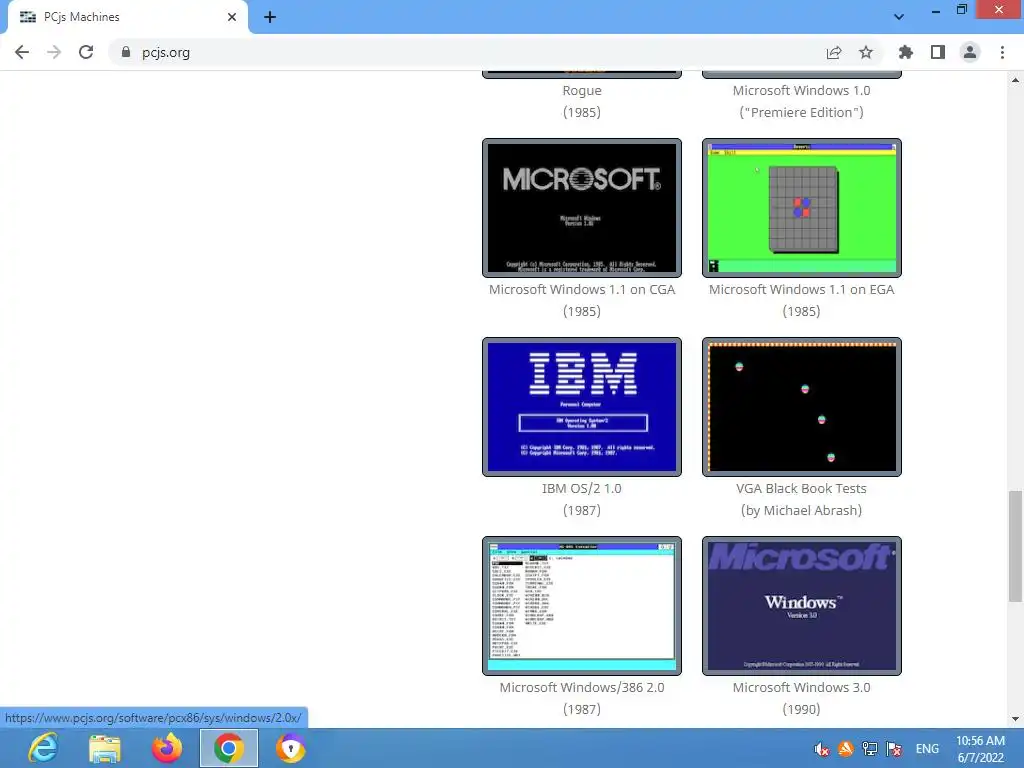Open the Extensions puzzle icon
Screen dimensions: 1024x768
pyautogui.click(x=905, y=52)
